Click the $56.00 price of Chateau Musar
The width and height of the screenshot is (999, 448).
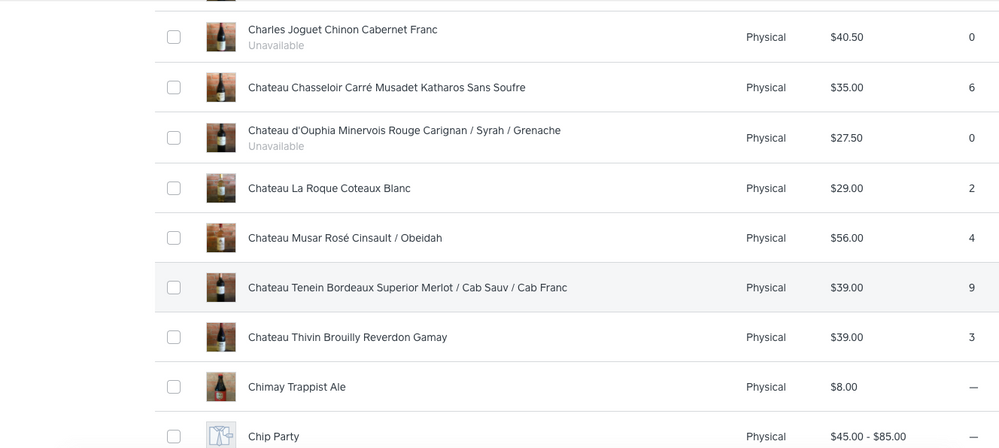pyautogui.click(x=847, y=238)
